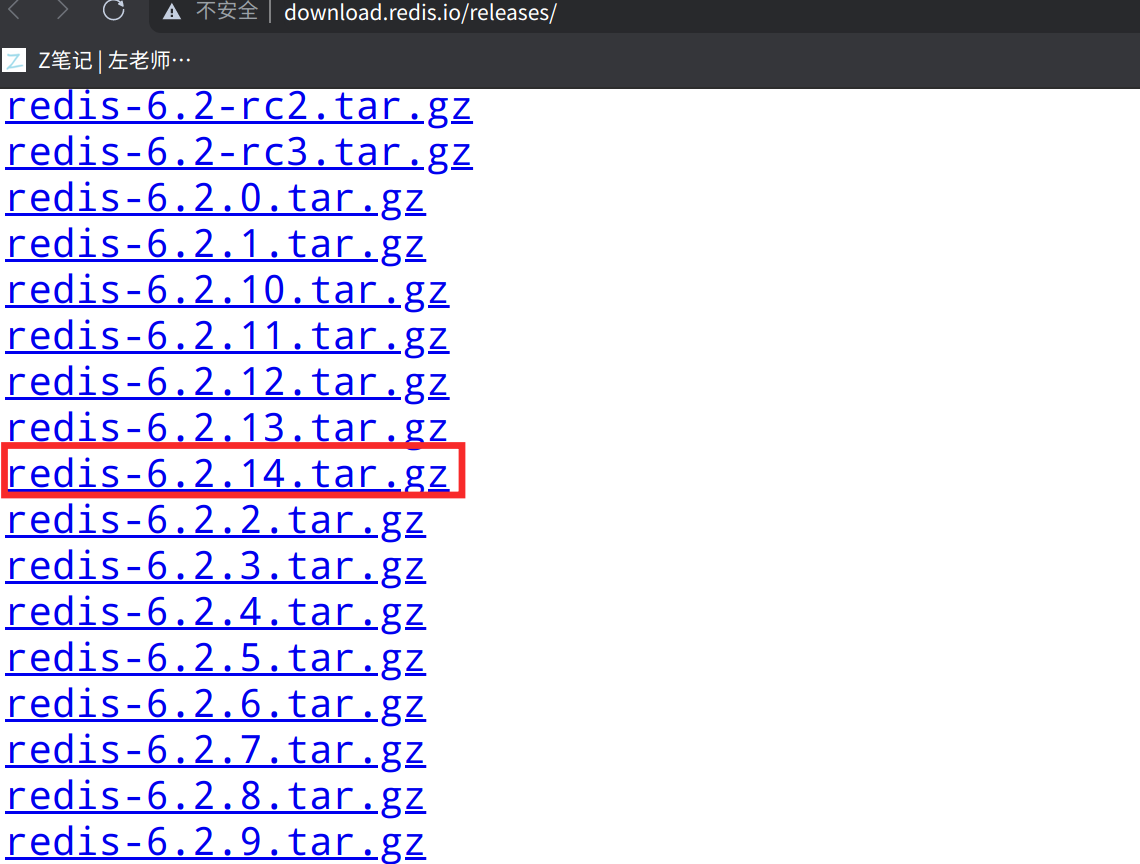Screen dimensions: 1140x864
Task: Download redis-6.2.11.tar.gz
Action: click(x=227, y=337)
